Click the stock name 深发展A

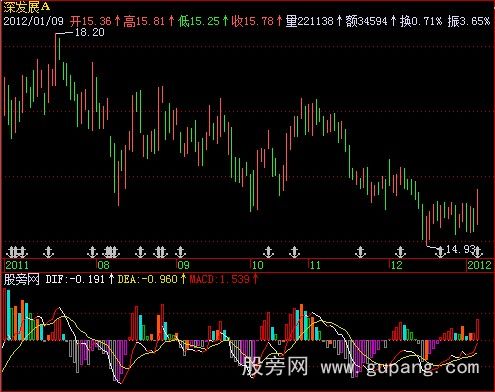tap(27, 6)
